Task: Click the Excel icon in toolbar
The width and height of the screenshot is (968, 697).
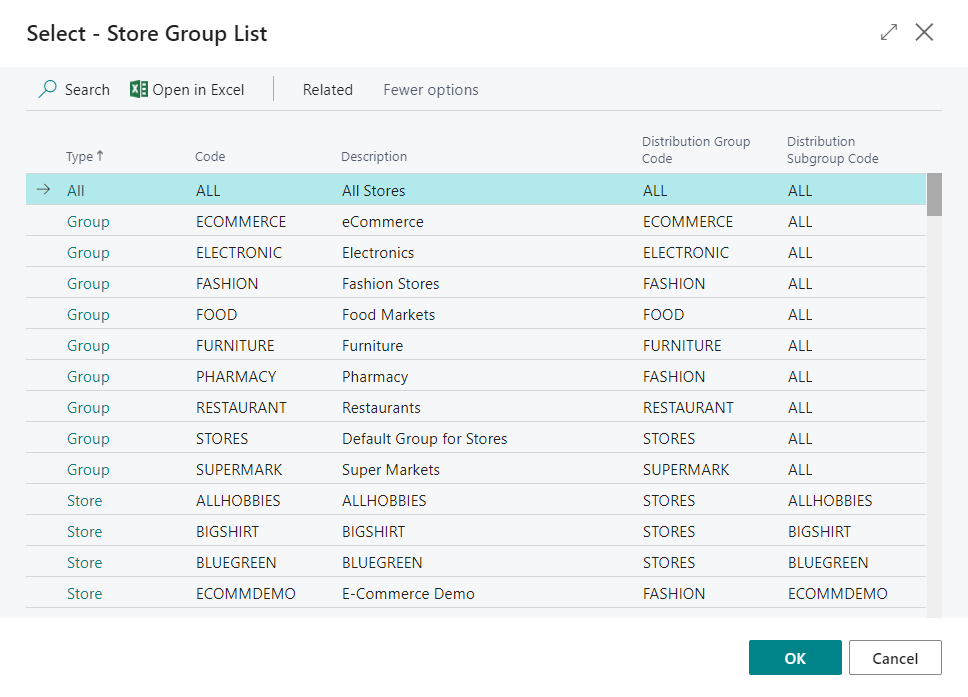Action: (139, 89)
